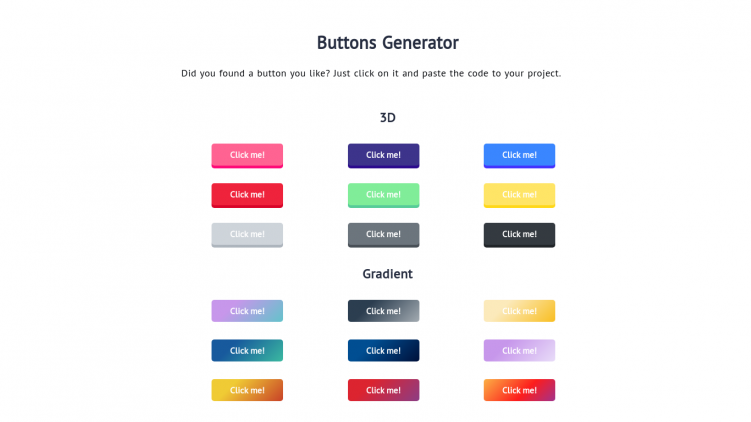Click the red 3D button
Screen dimensions: 751x422
(x=247, y=194)
